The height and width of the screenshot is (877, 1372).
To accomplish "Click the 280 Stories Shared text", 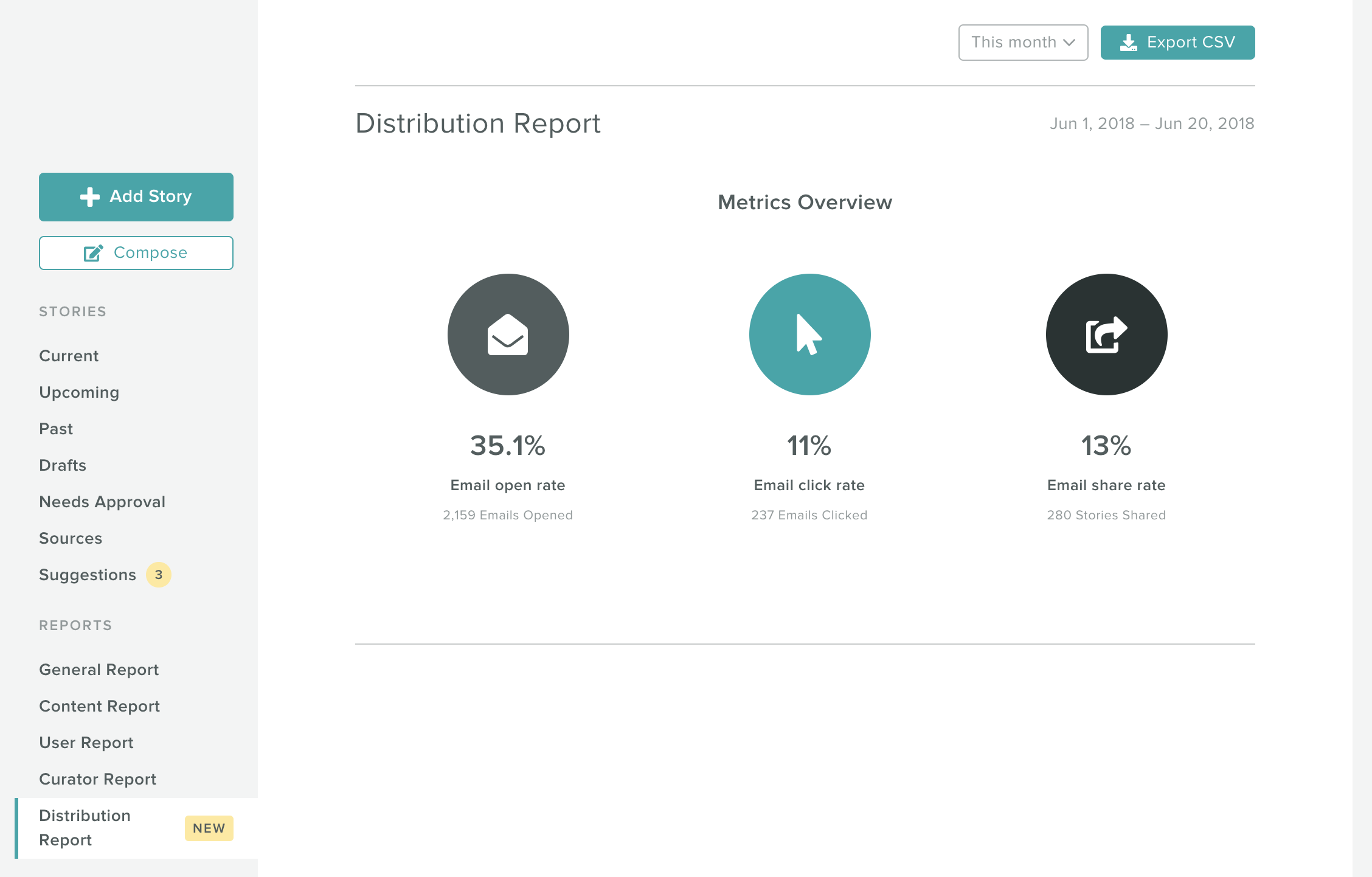I will [1106, 515].
